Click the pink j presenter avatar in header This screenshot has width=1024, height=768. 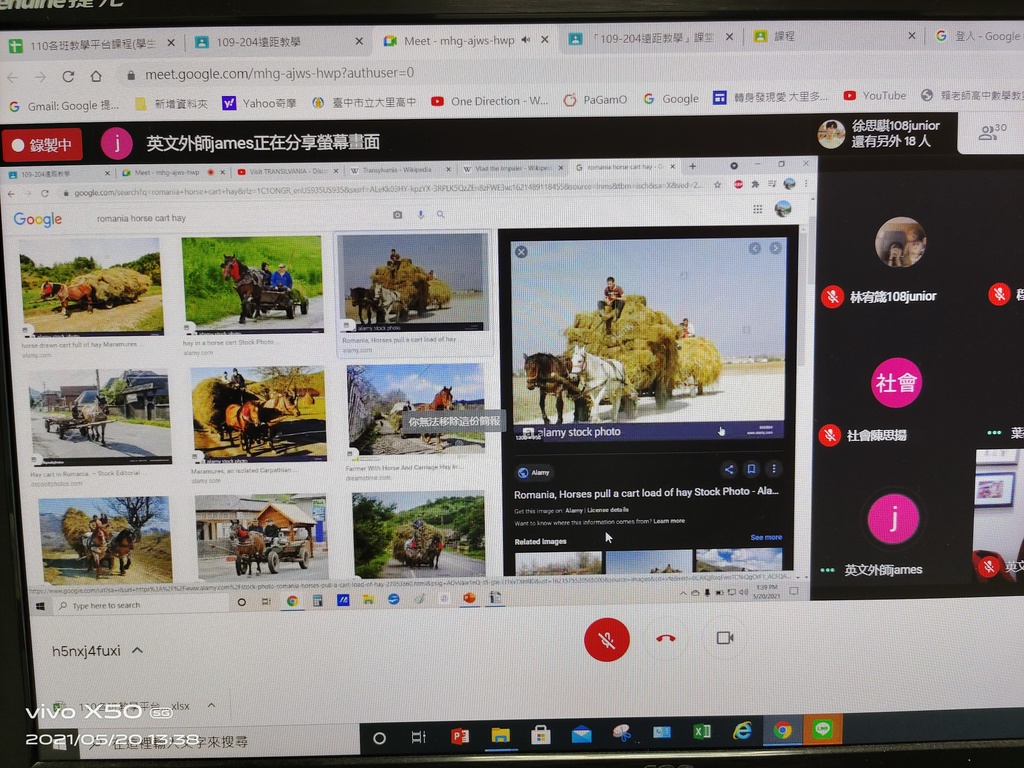117,144
